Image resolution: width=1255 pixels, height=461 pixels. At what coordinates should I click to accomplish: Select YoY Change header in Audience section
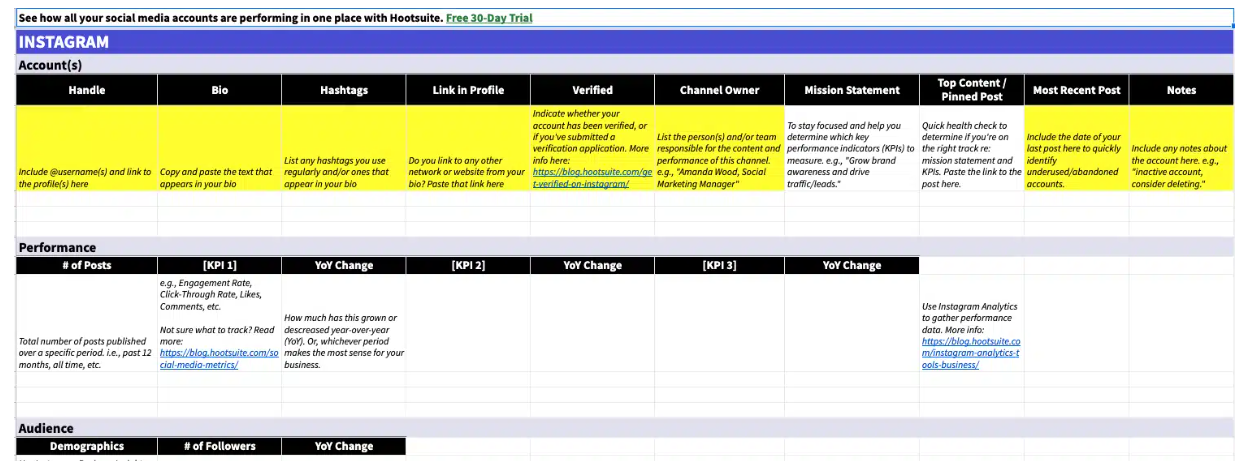click(x=344, y=446)
